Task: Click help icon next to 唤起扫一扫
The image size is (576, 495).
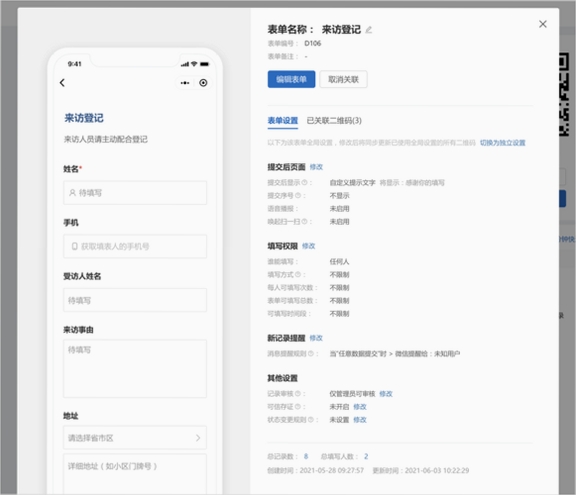Action: click(304, 222)
